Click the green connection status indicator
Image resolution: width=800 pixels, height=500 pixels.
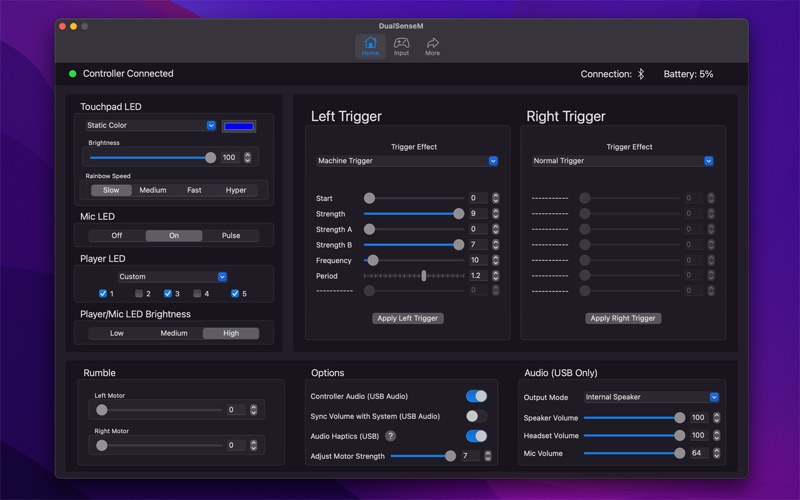[72, 73]
